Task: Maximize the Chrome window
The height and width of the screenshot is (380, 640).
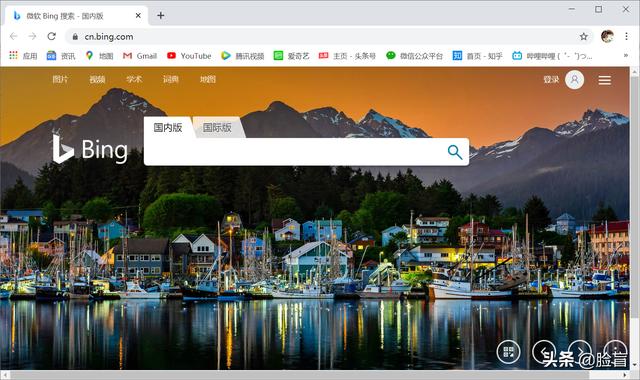Action: pyautogui.click(x=598, y=9)
